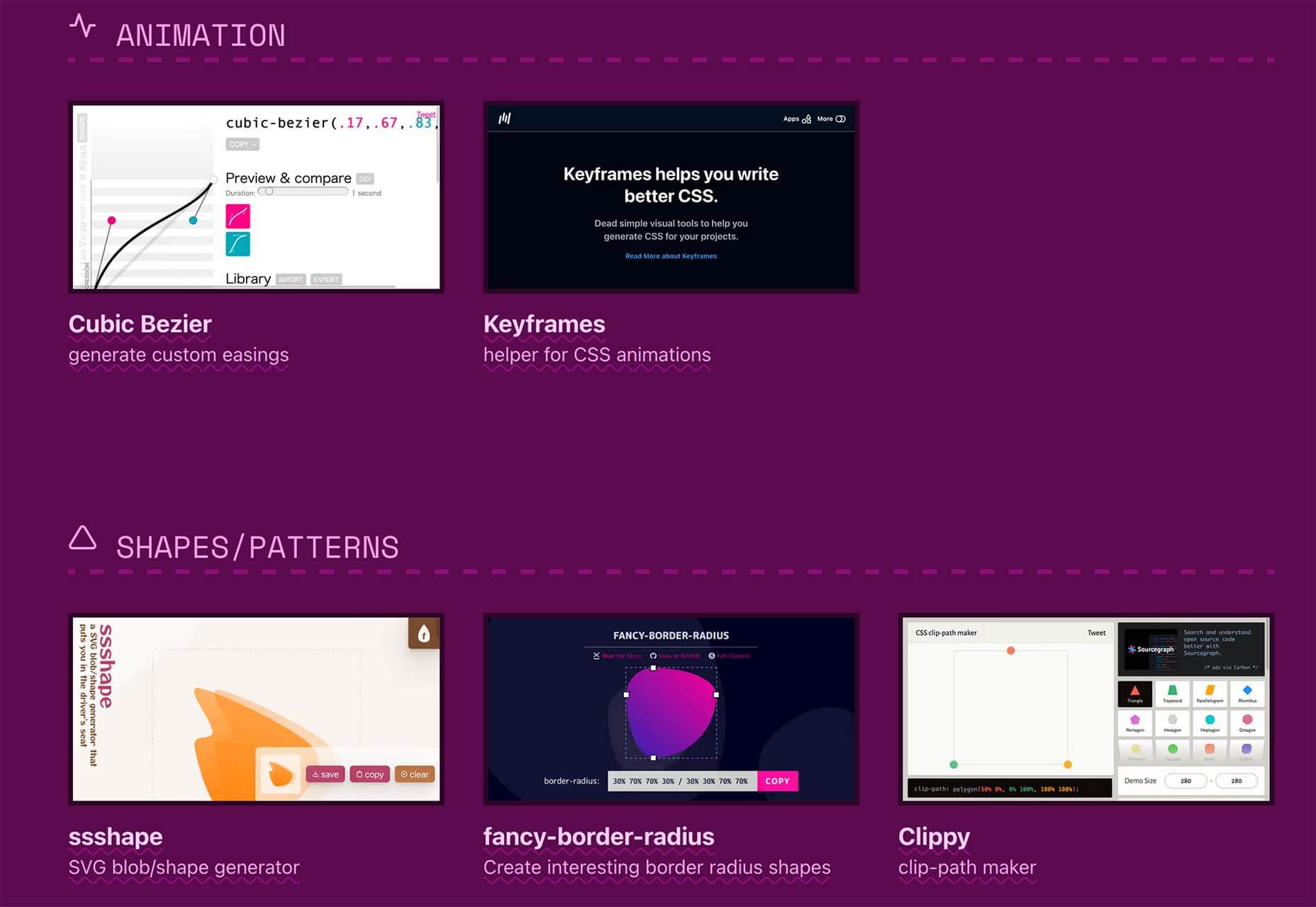1316x907 pixels.
Task: Click the top handle of the fancy-border-radius shape
Action: point(653,668)
